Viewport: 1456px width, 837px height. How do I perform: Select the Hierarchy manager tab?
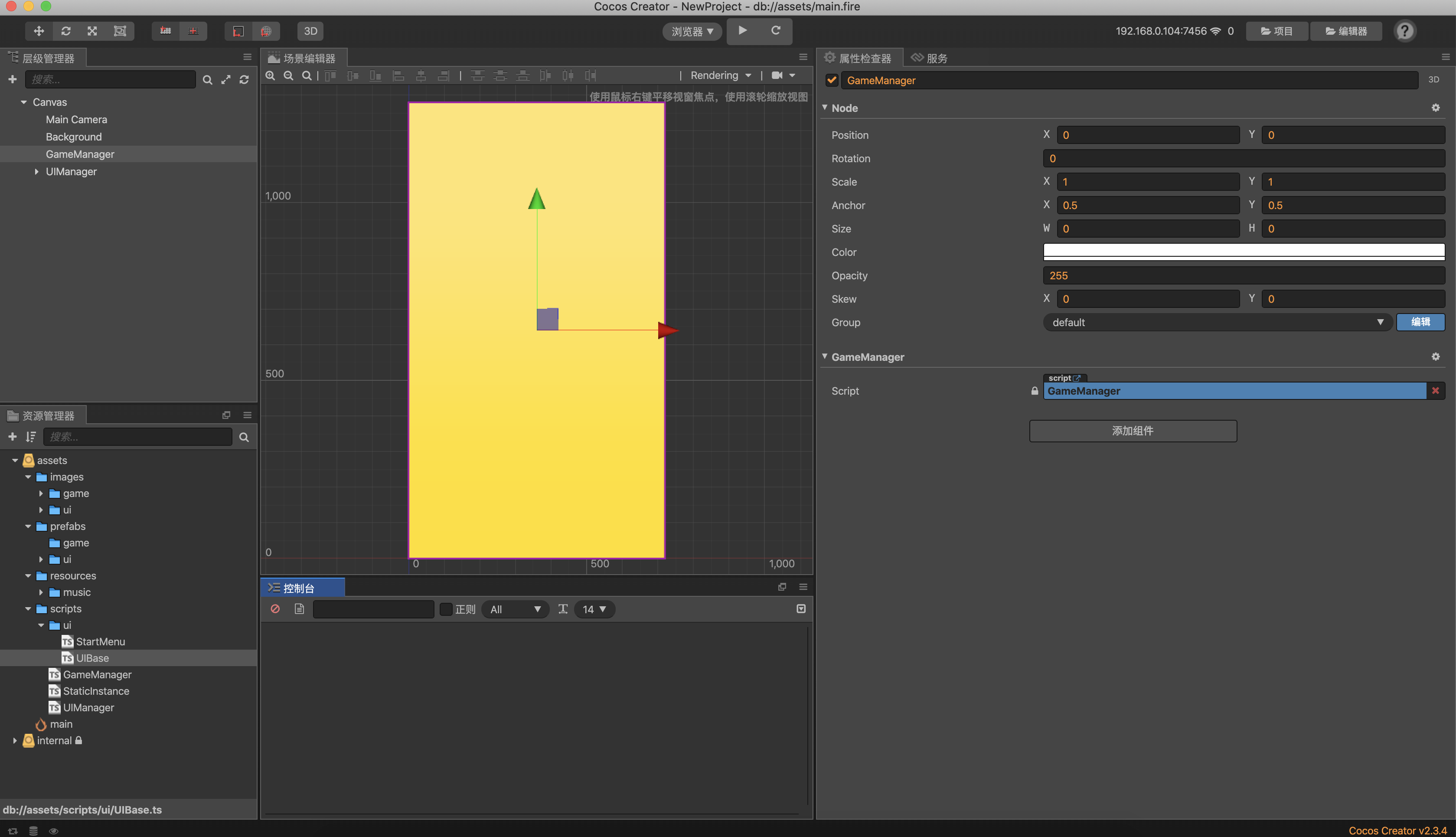(42, 58)
